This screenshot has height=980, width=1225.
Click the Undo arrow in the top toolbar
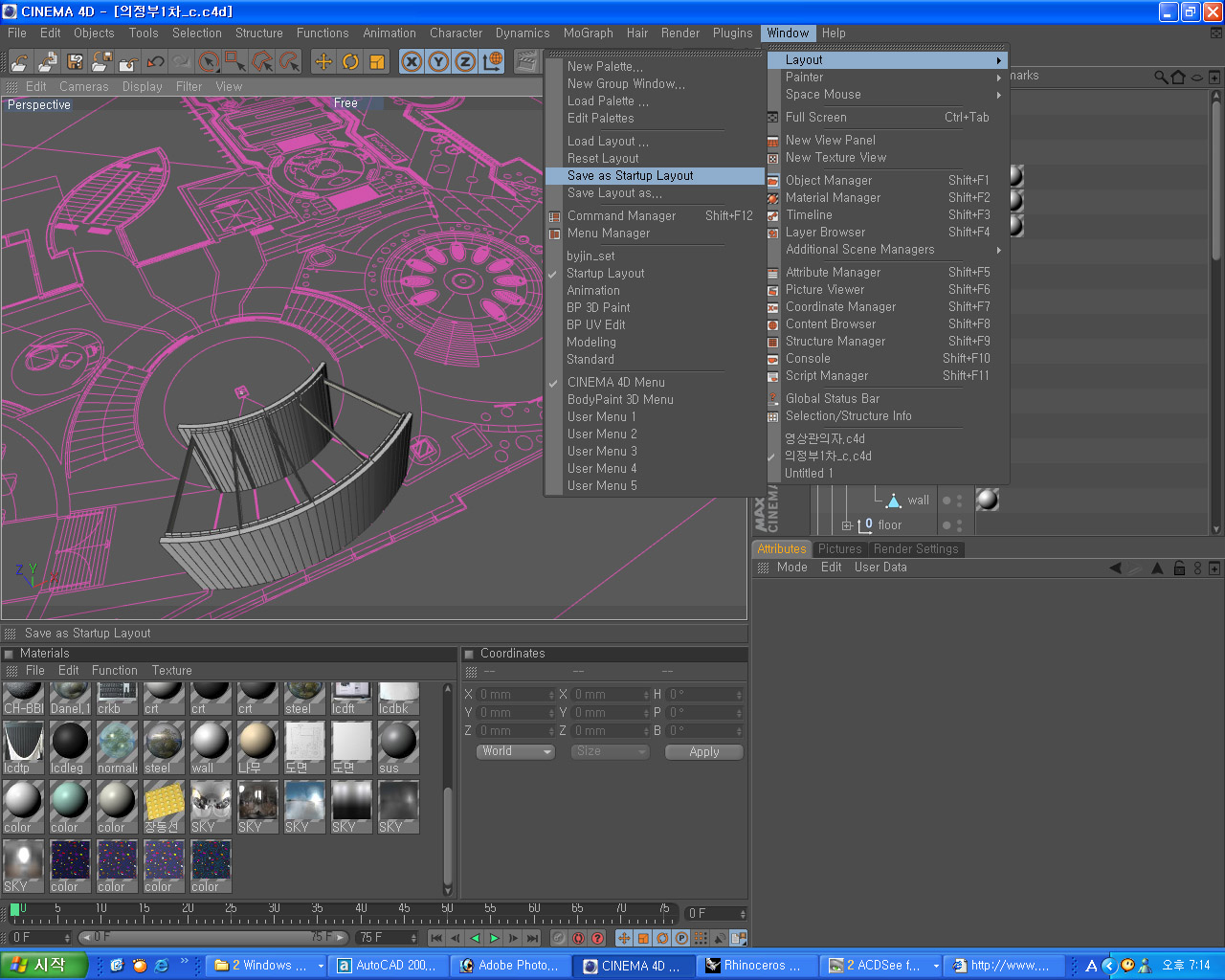point(156,62)
